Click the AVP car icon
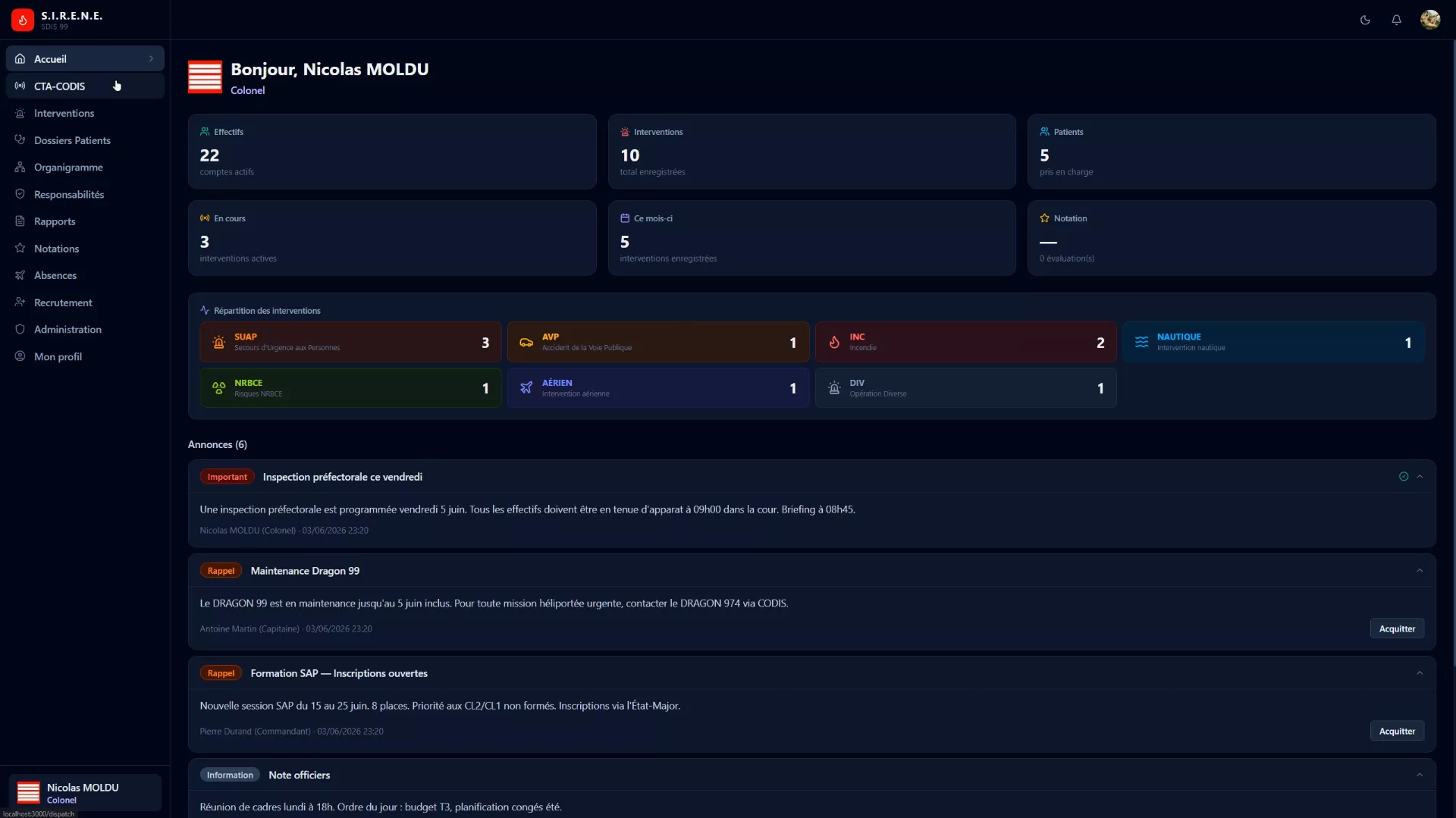This screenshot has width=1456, height=818. click(526, 343)
